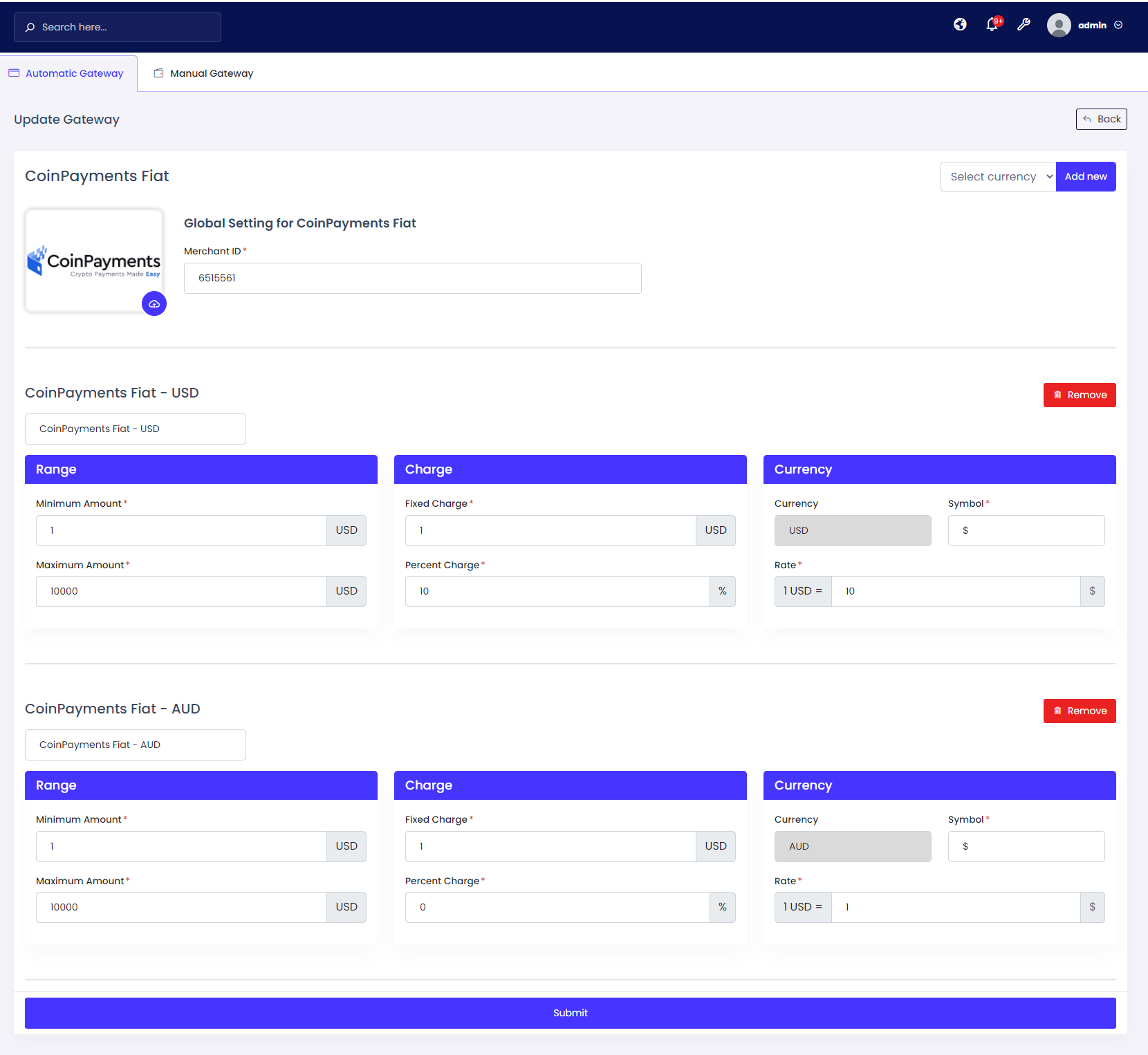Viewport: 1148px width, 1055px height.
Task: Submit the gateway update form
Action: (571, 1014)
